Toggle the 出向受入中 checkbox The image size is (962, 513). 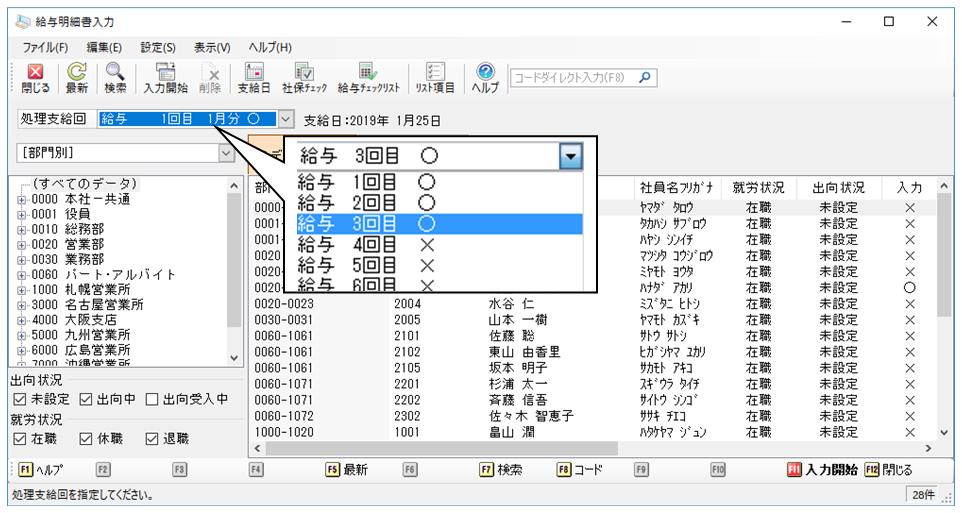[x=152, y=399]
